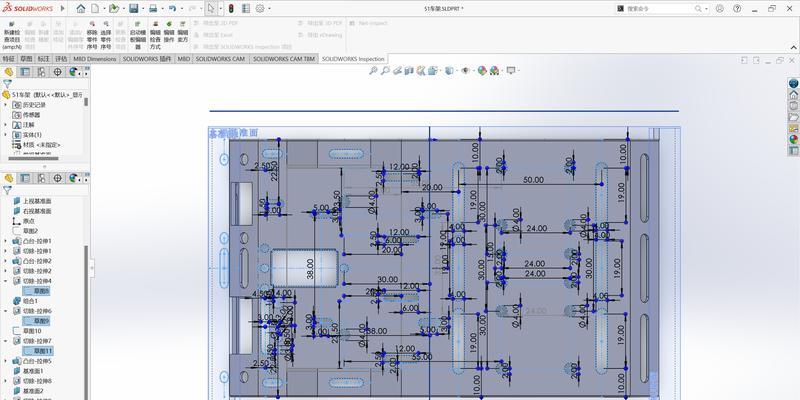Select the 草图6 sketch in the tree
The width and height of the screenshot is (800, 400).
click(36, 291)
